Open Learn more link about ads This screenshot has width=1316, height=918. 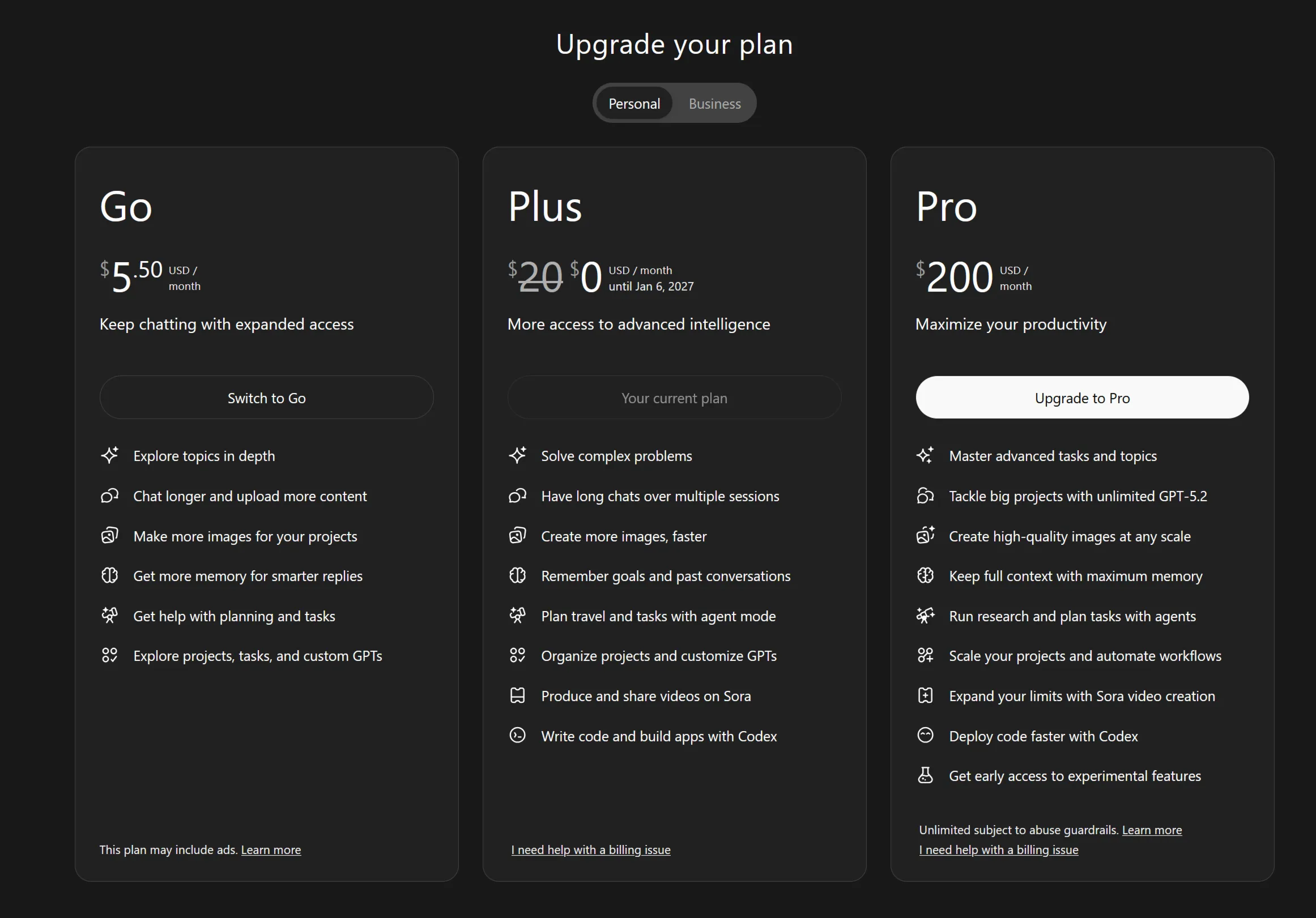coord(271,850)
